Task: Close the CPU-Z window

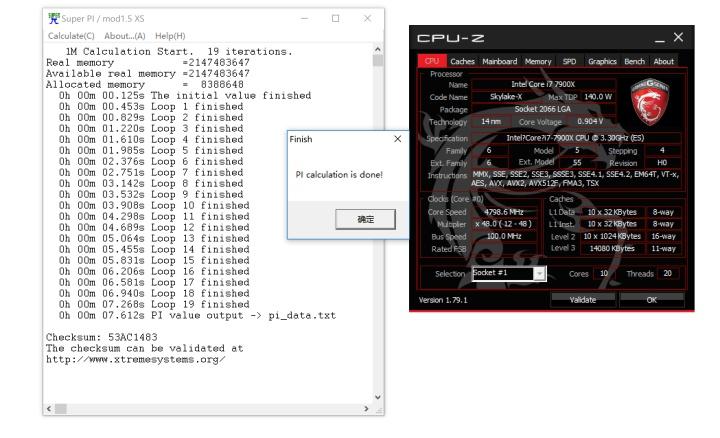Action: [x=678, y=37]
